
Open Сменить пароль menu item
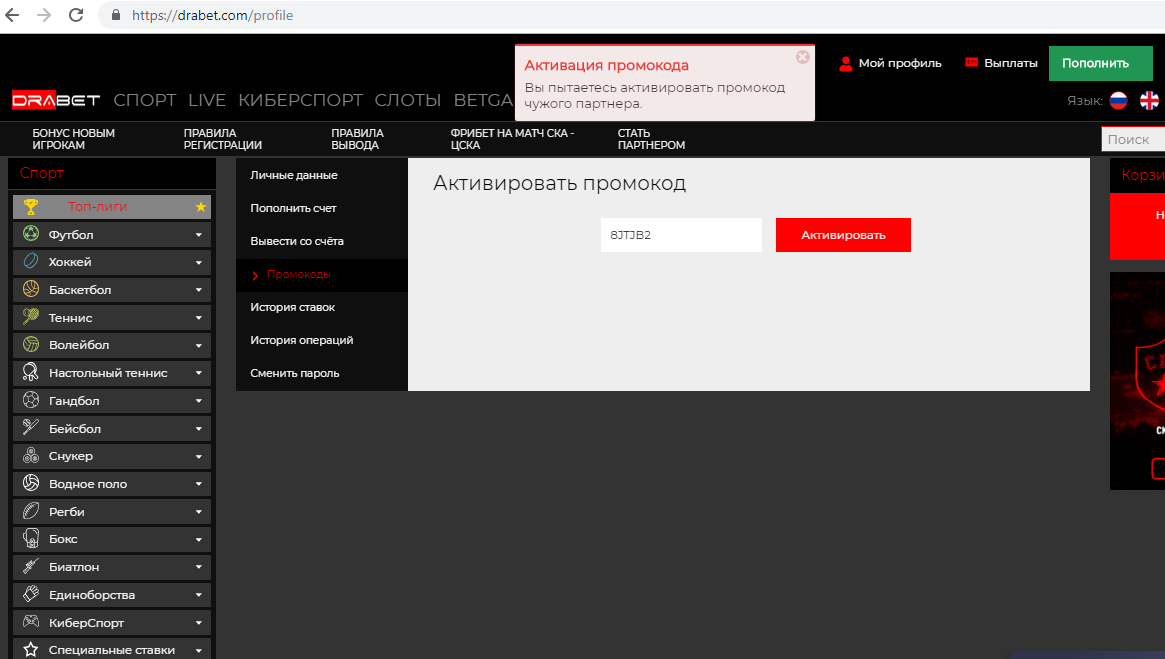pos(294,373)
